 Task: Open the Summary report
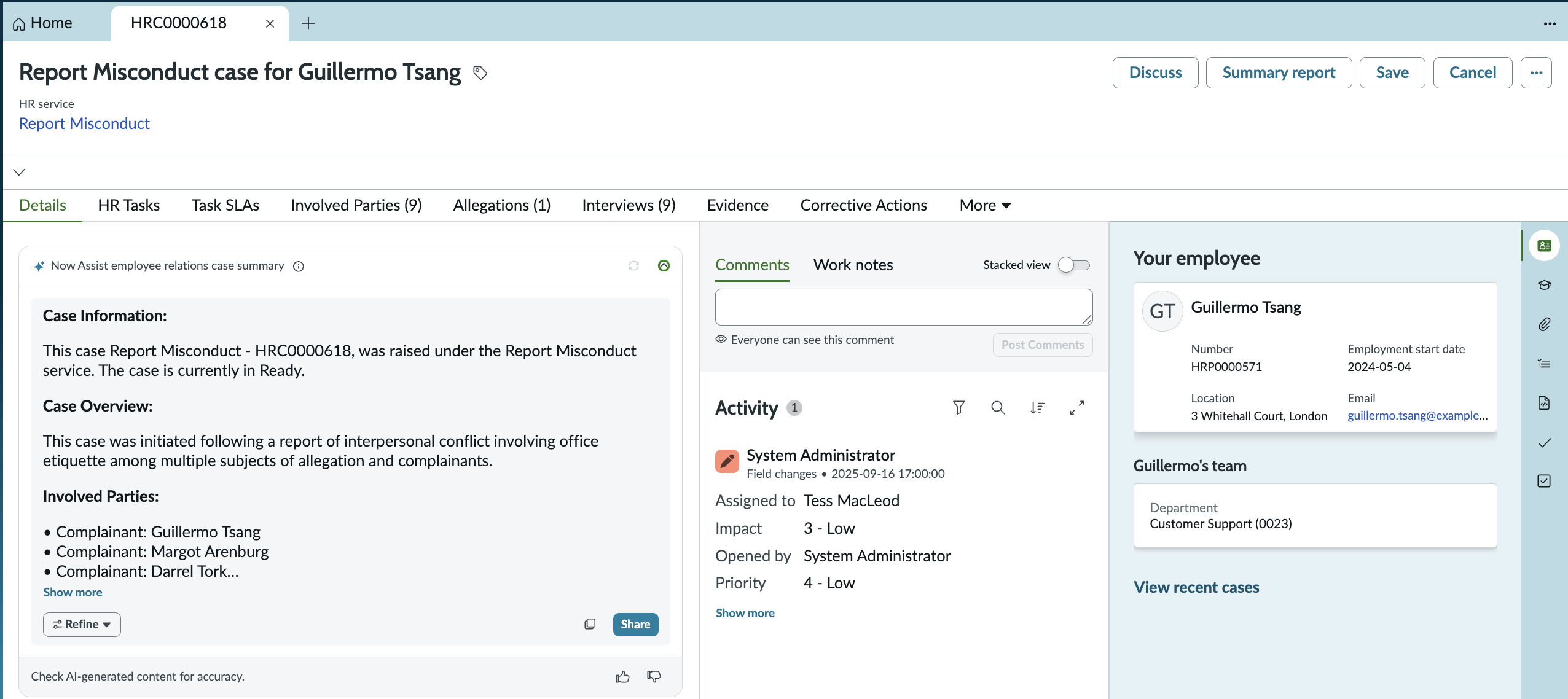tap(1279, 72)
